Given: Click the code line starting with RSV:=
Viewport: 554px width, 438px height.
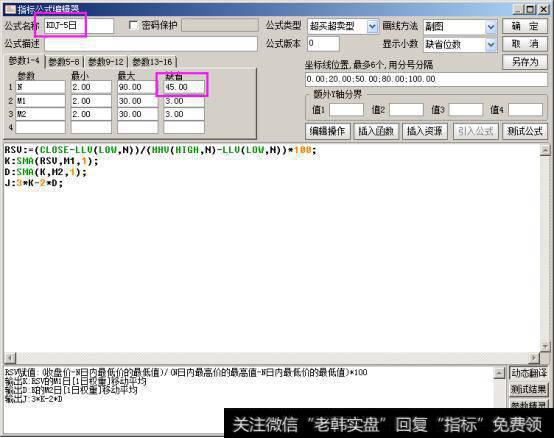Looking at the screenshot, I should pos(160,150).
